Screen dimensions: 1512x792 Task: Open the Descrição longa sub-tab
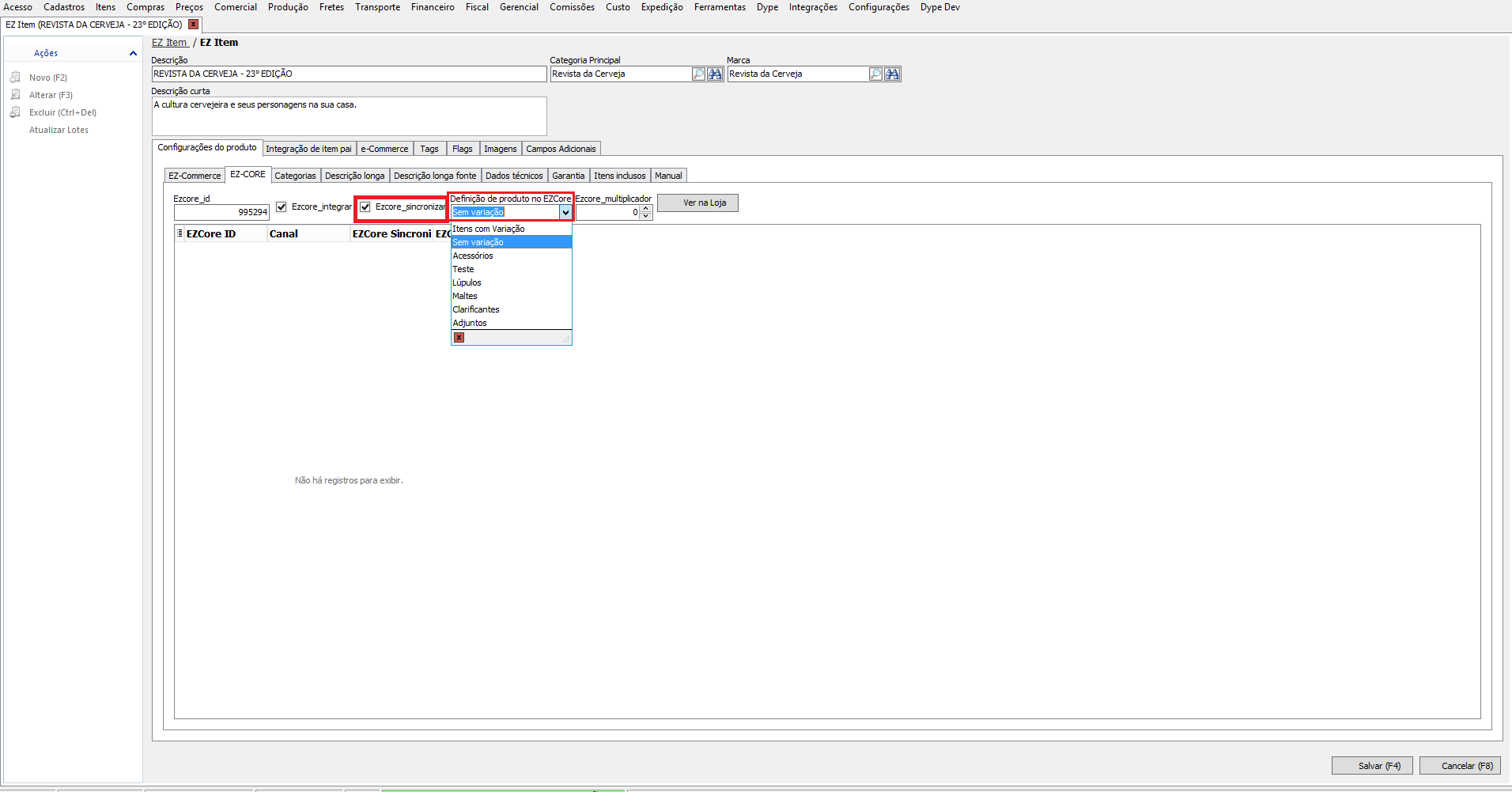click(355, 176)
